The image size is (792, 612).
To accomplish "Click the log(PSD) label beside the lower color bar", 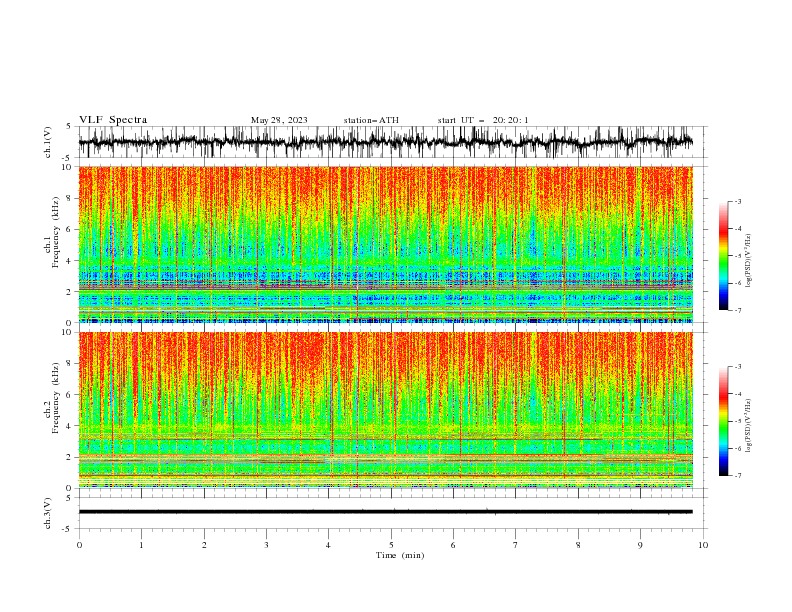I will (x=749, y=426).
